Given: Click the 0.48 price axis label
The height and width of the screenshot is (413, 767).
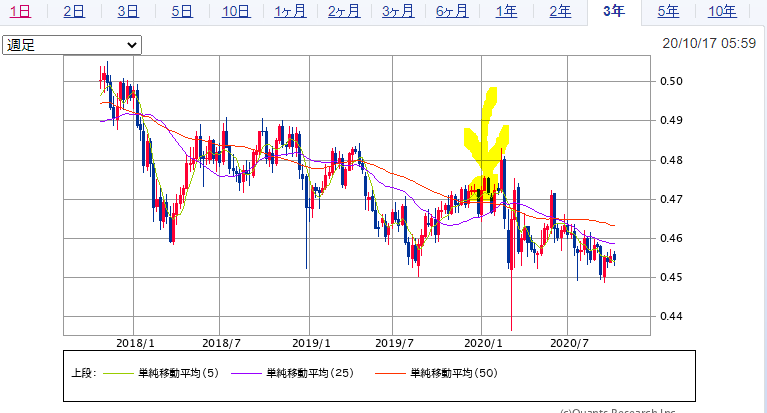Looking at the screenshot, I should 671,160.
